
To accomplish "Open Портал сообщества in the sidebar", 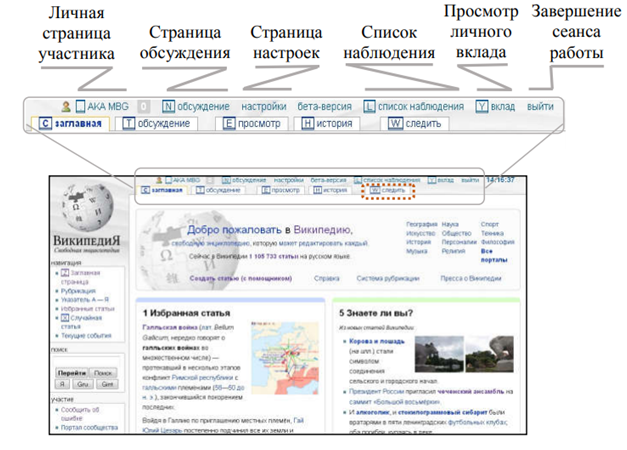I will 89,428.
